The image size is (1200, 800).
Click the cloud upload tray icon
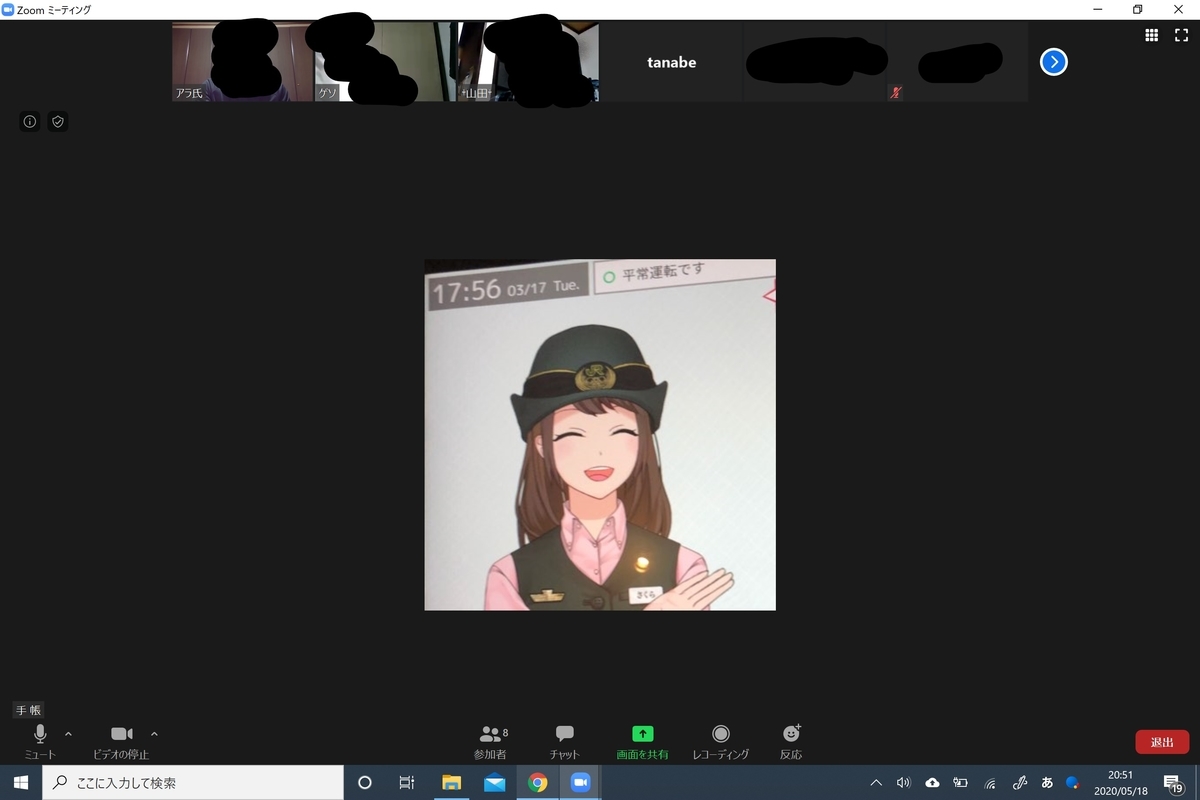click(932, 783)
